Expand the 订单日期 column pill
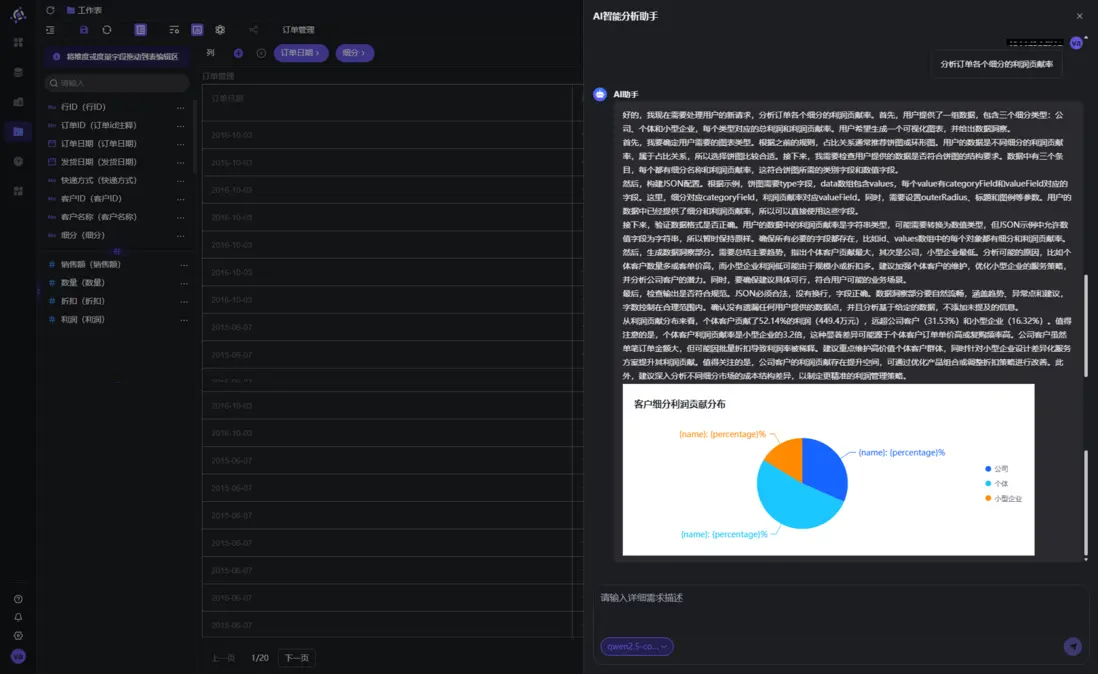 coord(300,53)
